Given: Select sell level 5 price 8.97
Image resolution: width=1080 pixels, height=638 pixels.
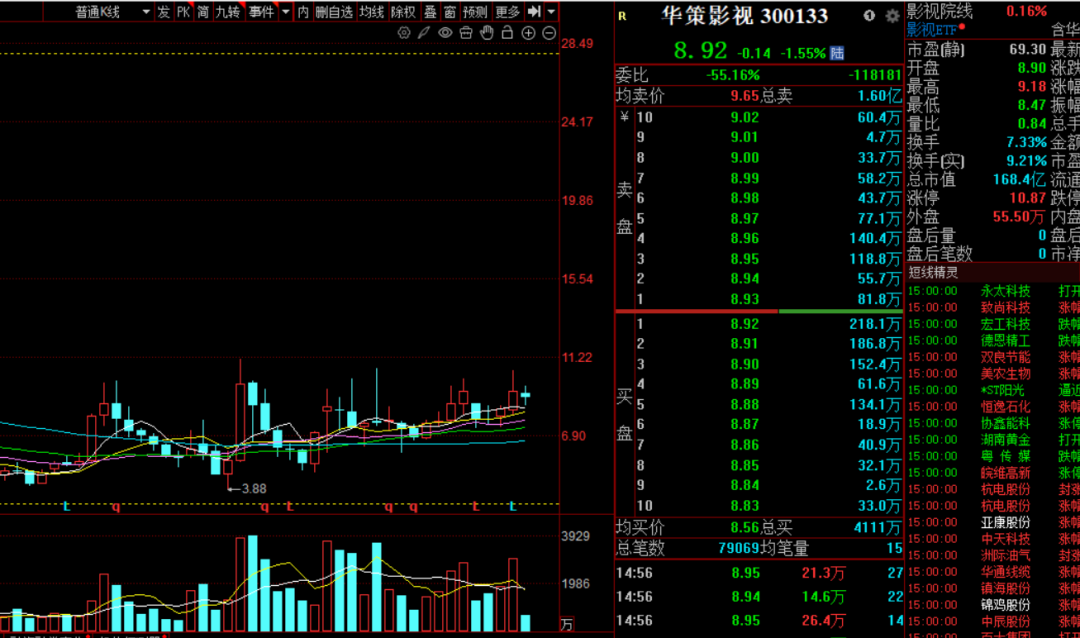Looking at the screenshot, I should click(745, 218).
